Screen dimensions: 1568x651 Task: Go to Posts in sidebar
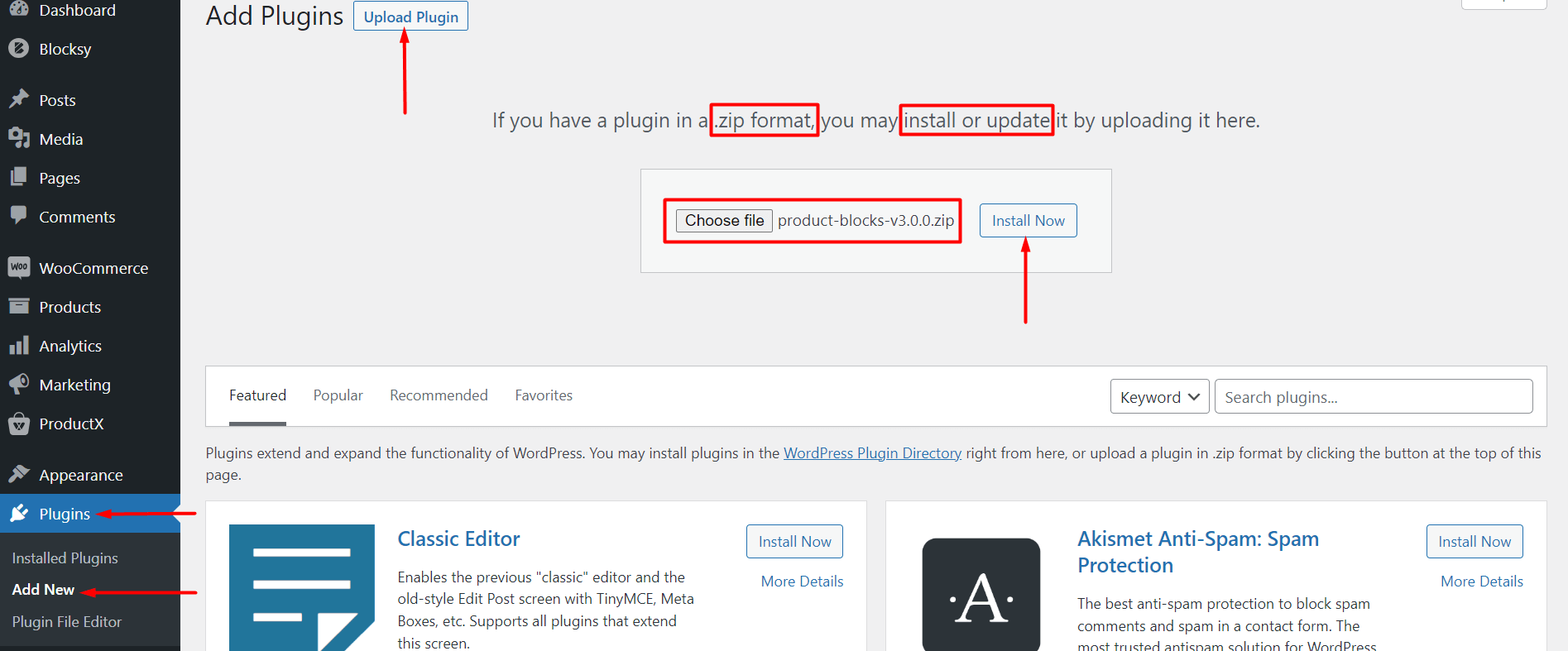(57, 100)
